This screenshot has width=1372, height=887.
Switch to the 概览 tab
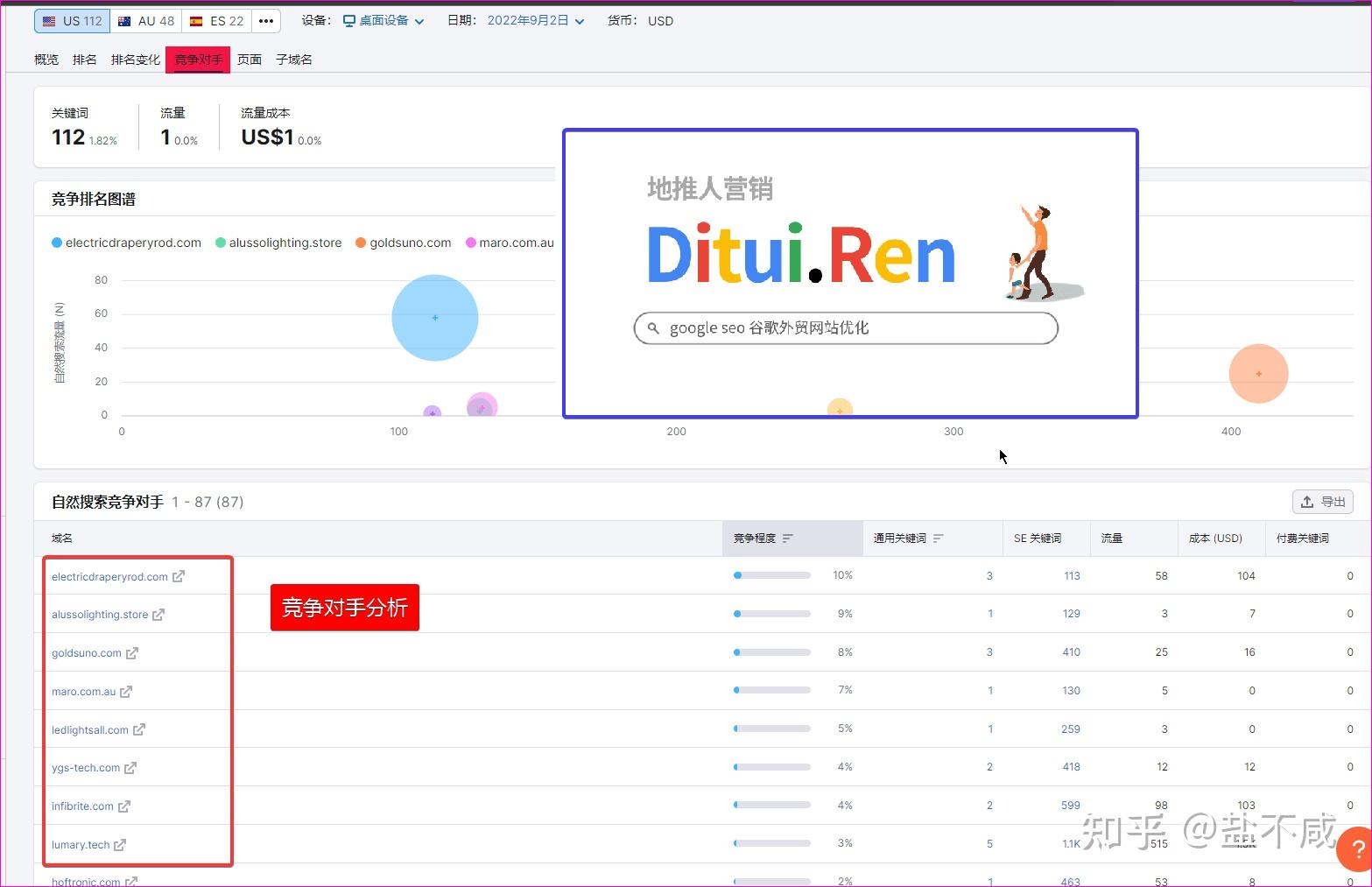[x=46, y=60]
